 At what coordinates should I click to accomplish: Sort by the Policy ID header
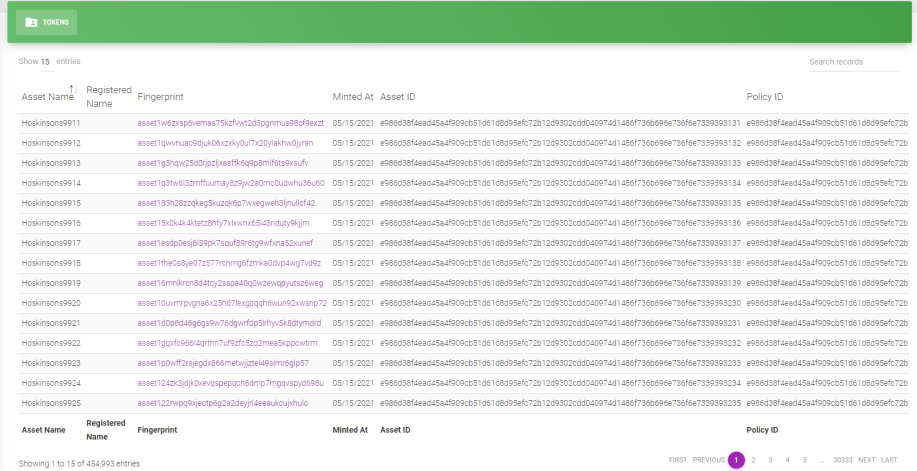[x=764, y=97]
